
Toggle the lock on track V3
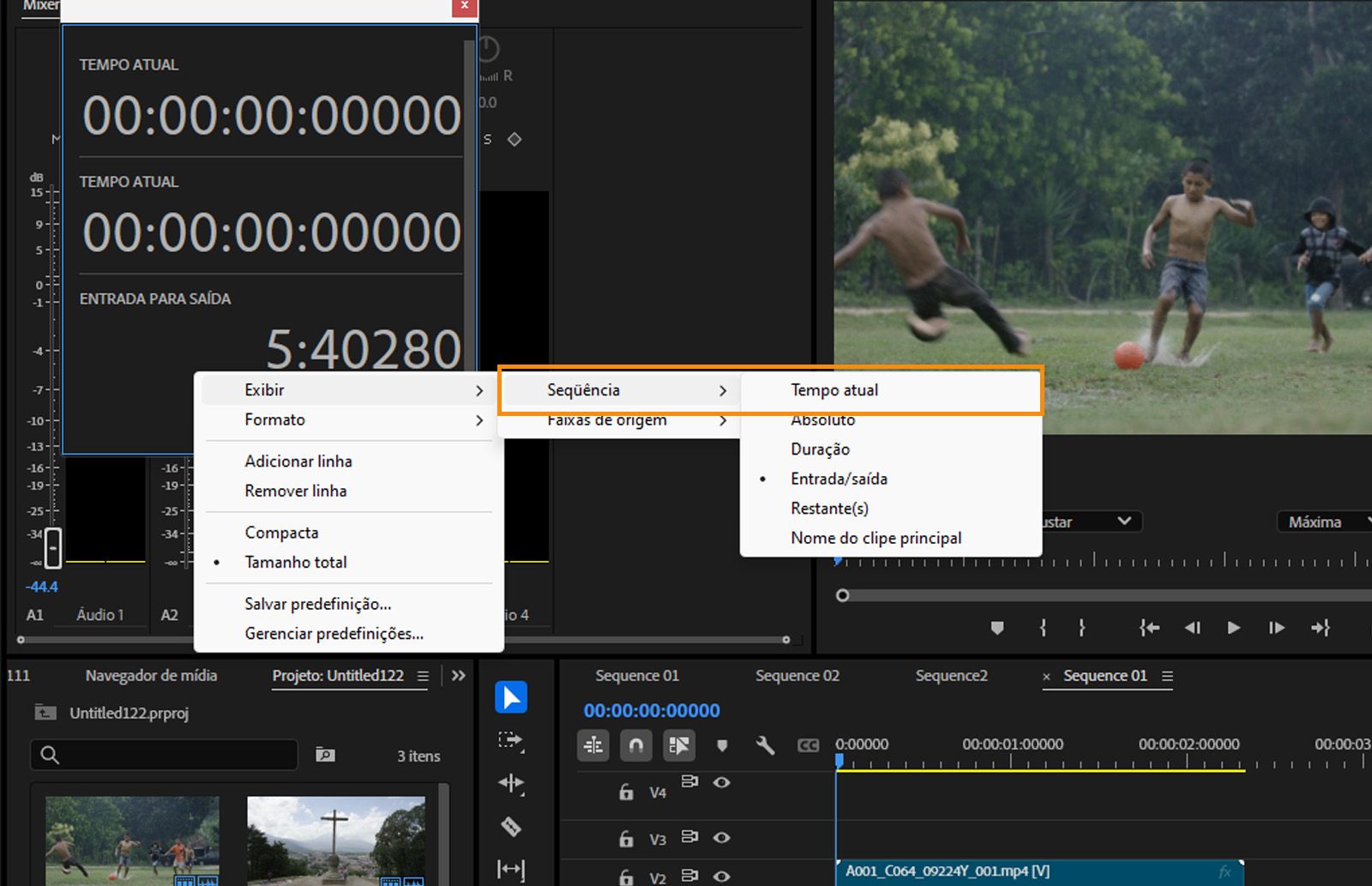(626, 839)
